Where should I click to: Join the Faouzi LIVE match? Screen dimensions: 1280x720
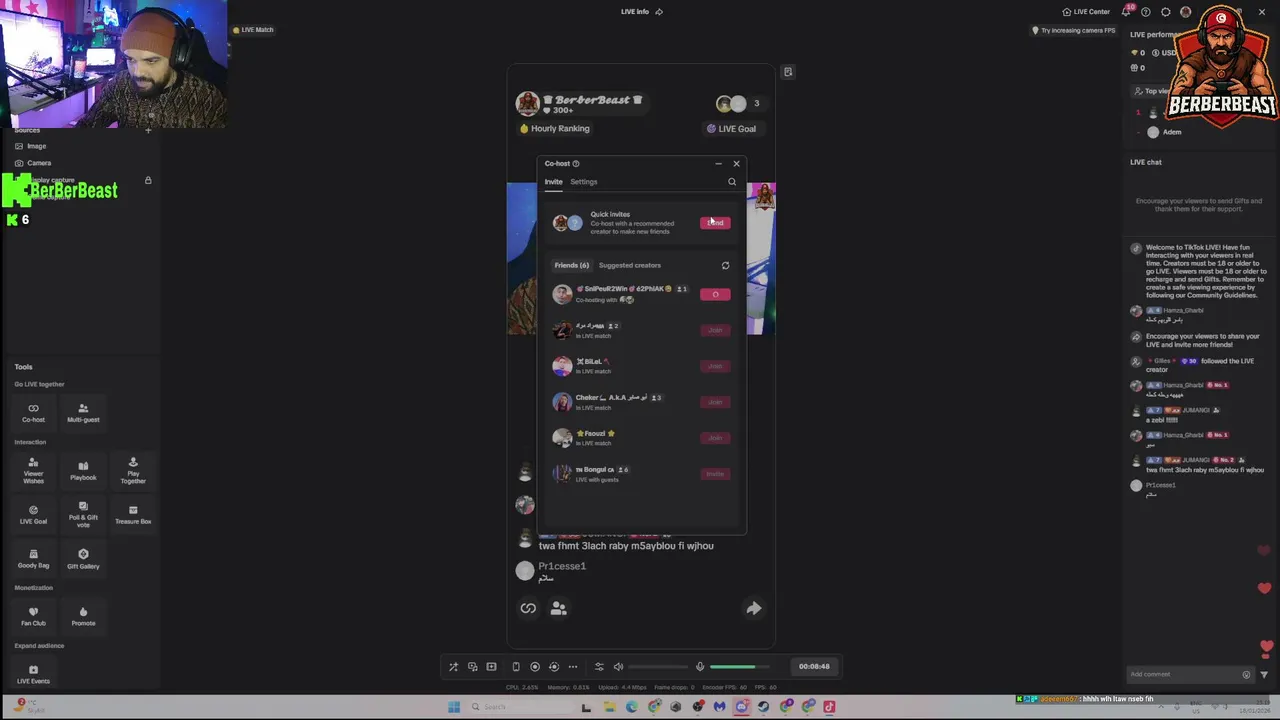click(x=715, y=438)
